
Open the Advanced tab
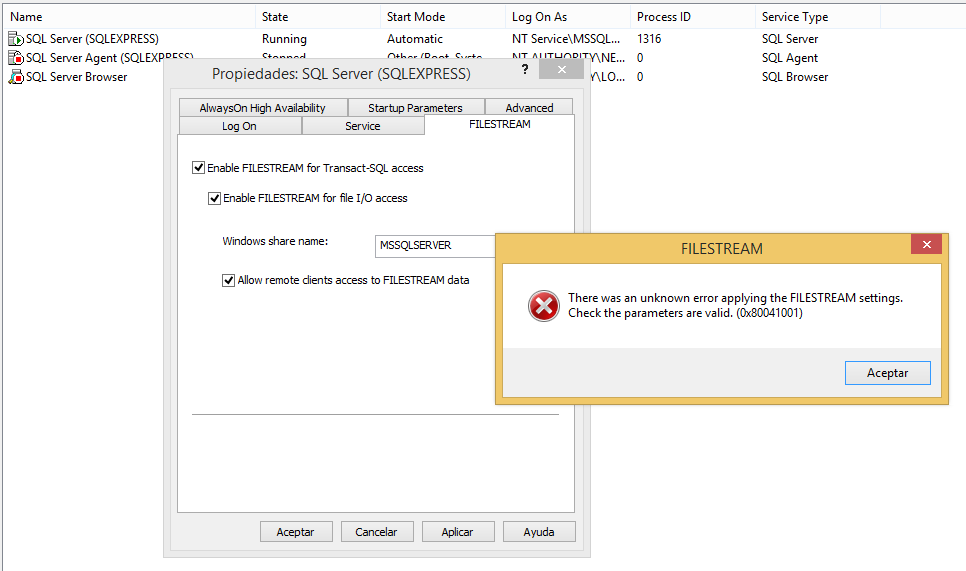(529, 108)
